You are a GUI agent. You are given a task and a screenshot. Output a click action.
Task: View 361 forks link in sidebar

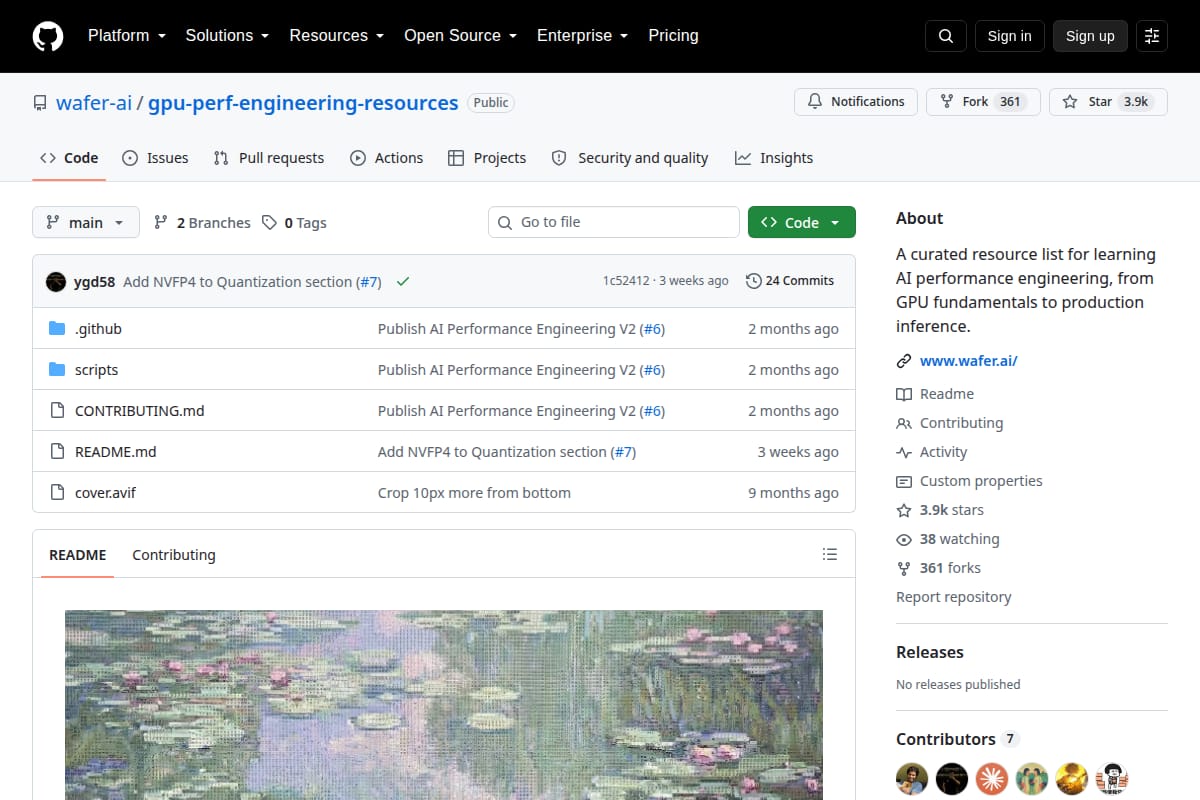(x=939, y=568)
